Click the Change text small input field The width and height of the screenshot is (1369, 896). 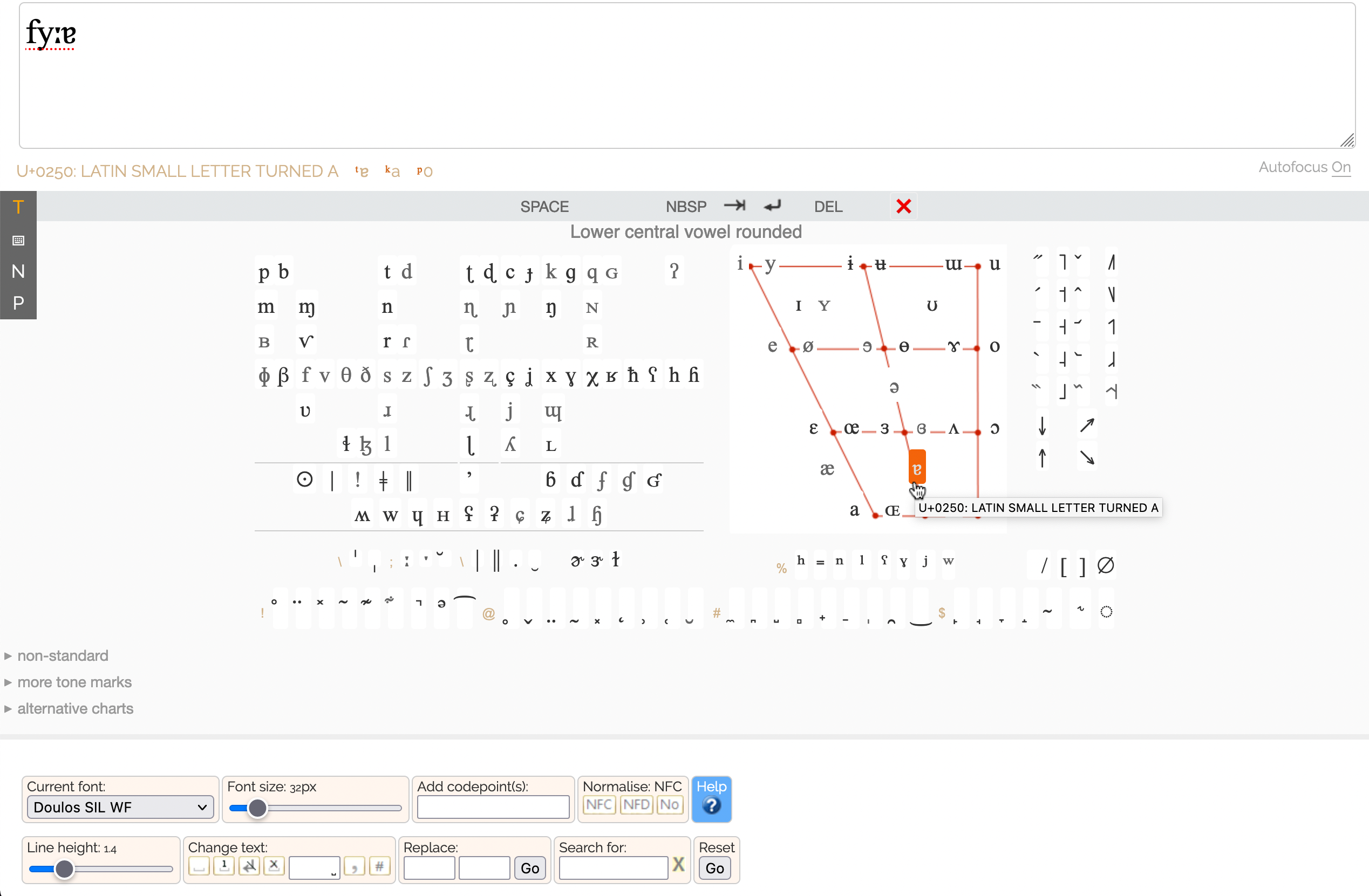(x=314, y=867)
